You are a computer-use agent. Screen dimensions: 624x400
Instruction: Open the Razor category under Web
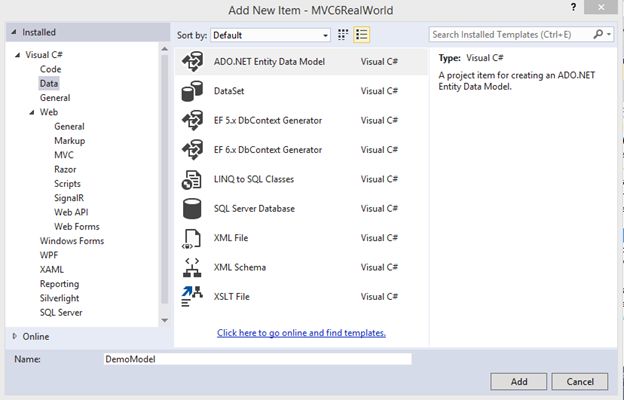66,170
